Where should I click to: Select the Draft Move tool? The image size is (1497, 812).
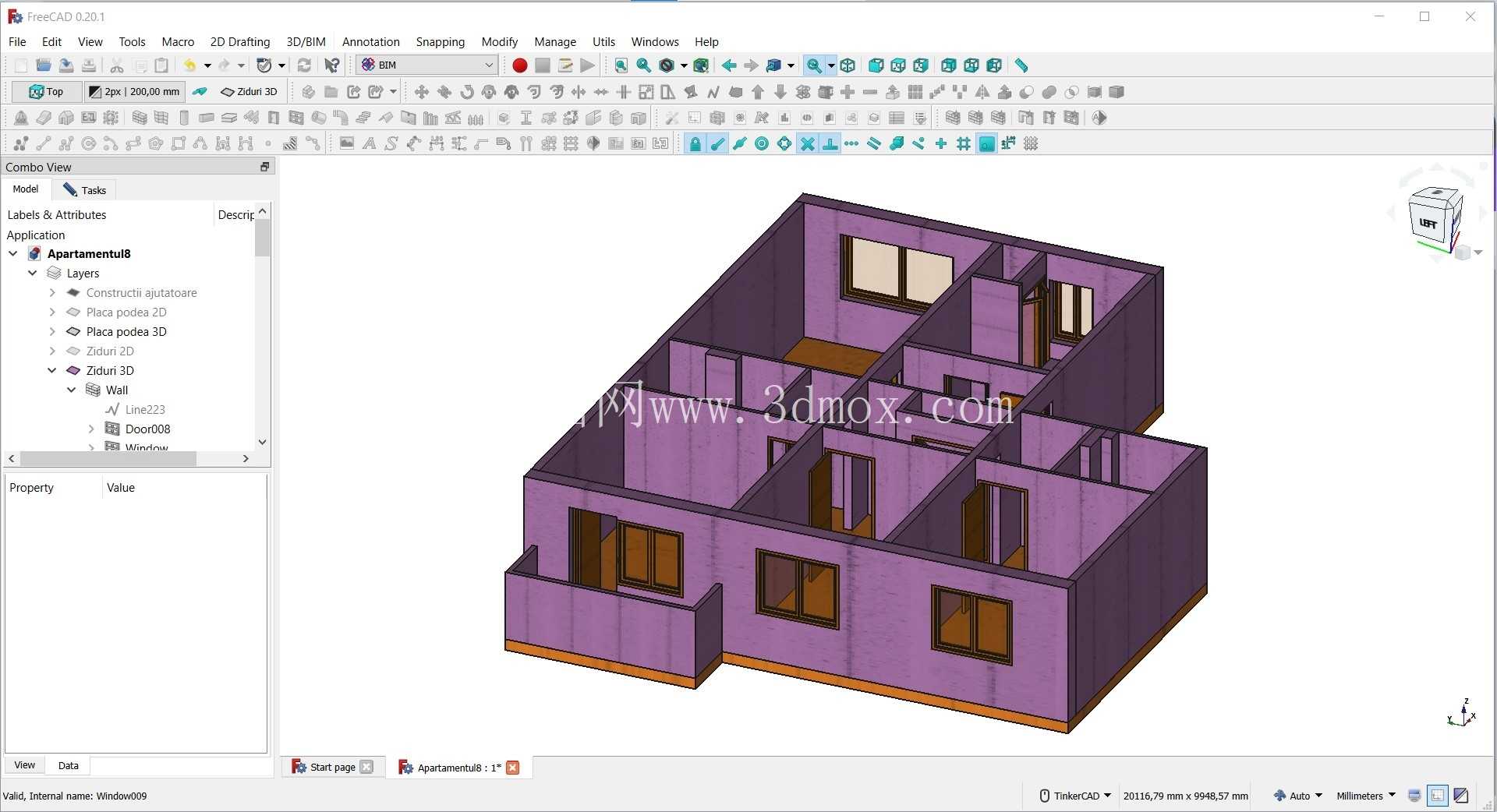(x=421, y=92)
